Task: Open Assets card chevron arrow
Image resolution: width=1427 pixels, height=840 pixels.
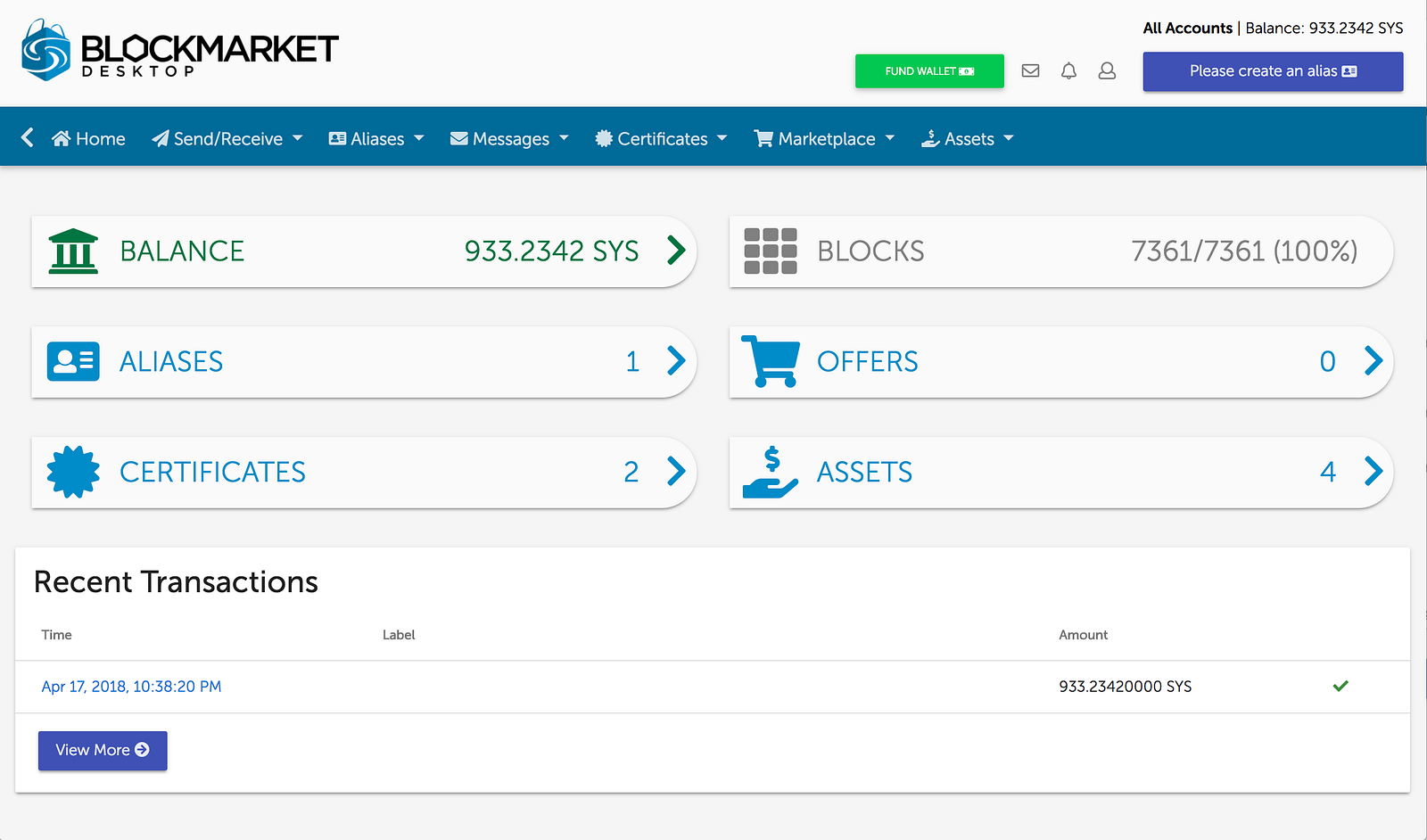Action: 1373,471
